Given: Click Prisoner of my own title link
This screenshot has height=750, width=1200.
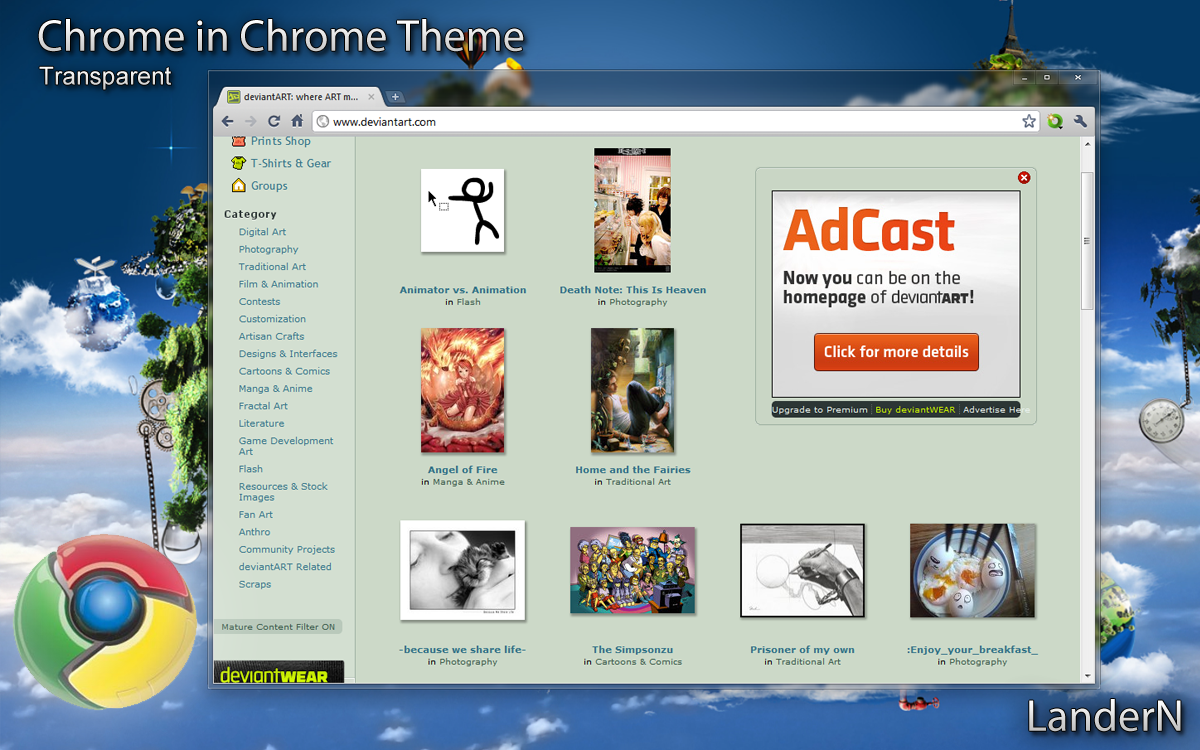Looking at the screenshot, I should click(x=802, y=650).
